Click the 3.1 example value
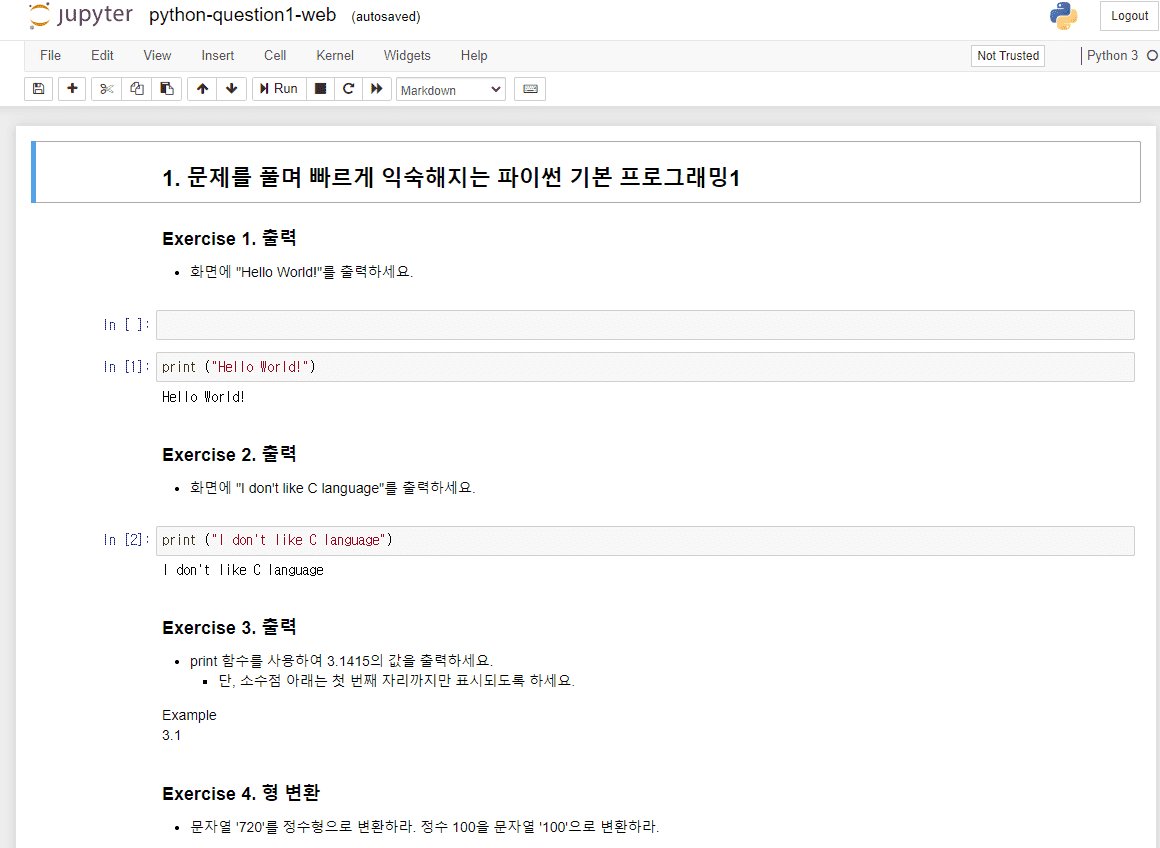The image size is (1160, 848). [172, 736]
